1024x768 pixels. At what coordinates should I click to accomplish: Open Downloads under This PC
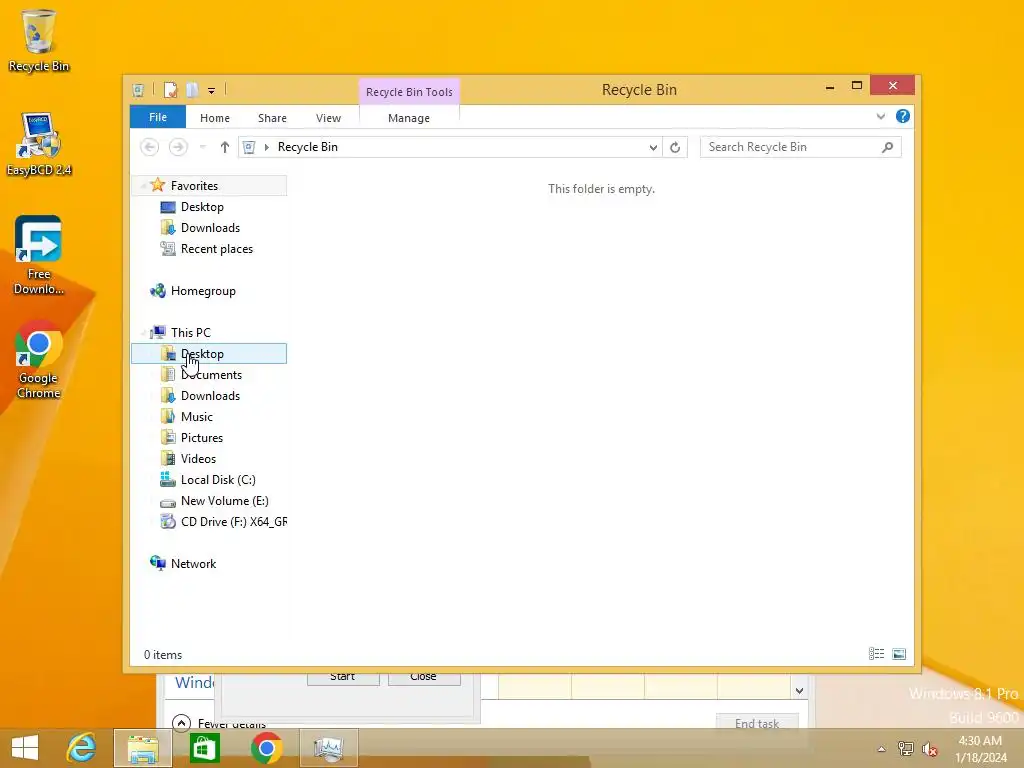pyautogui.click(x=210, y=396)
